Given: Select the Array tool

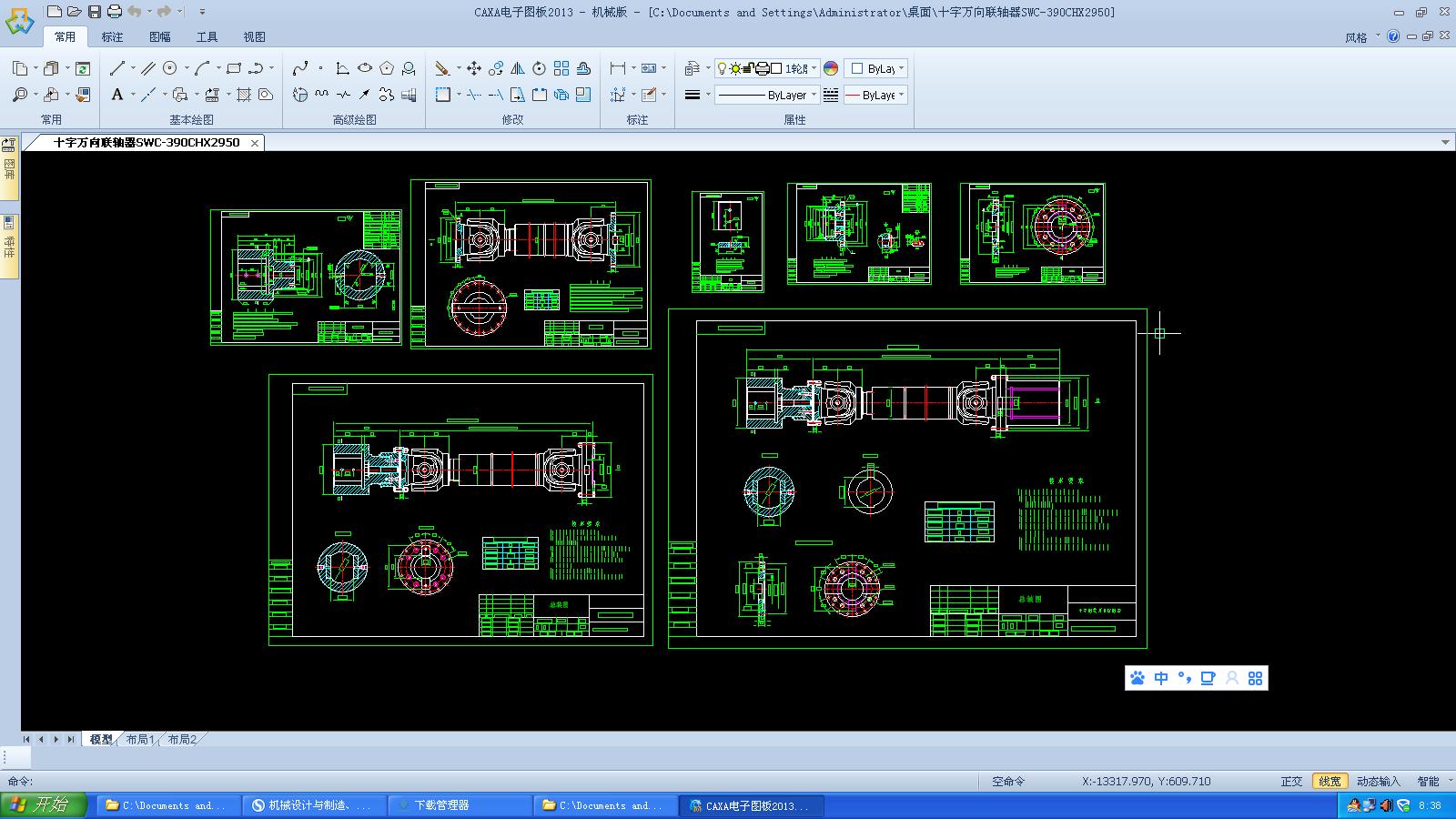Looking at the screenshot, I should [561, 68].
